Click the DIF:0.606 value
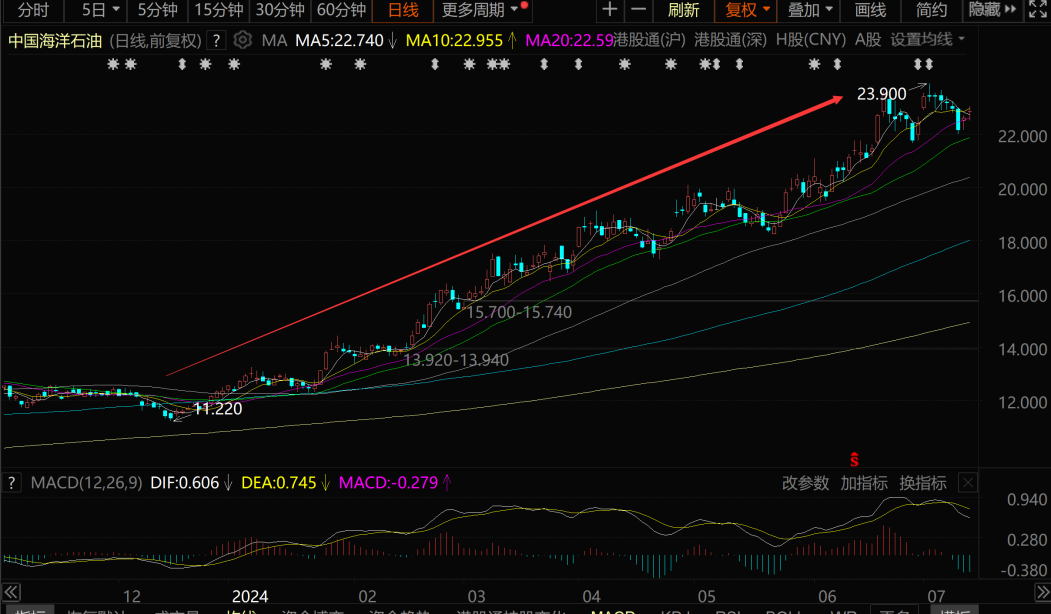The width and height of the screenshot is (1051, 614). 184,483
